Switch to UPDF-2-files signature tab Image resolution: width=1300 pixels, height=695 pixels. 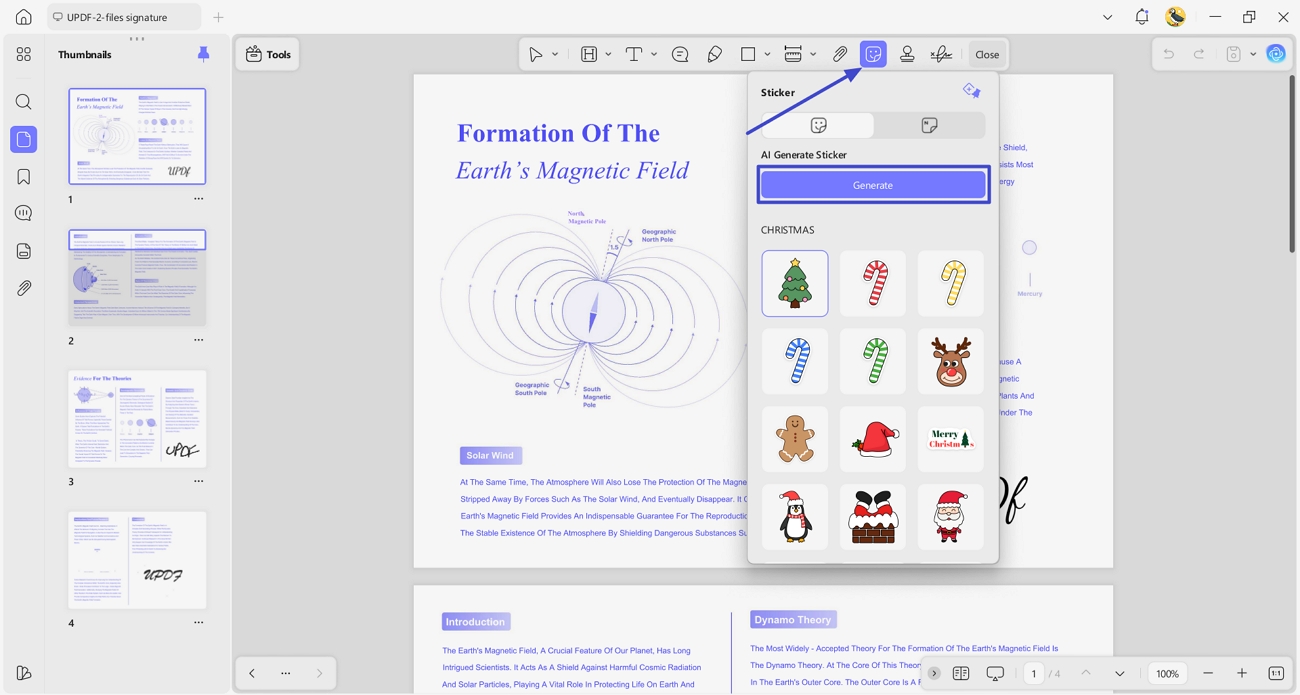pyautogui.click(x=124, y=17)
